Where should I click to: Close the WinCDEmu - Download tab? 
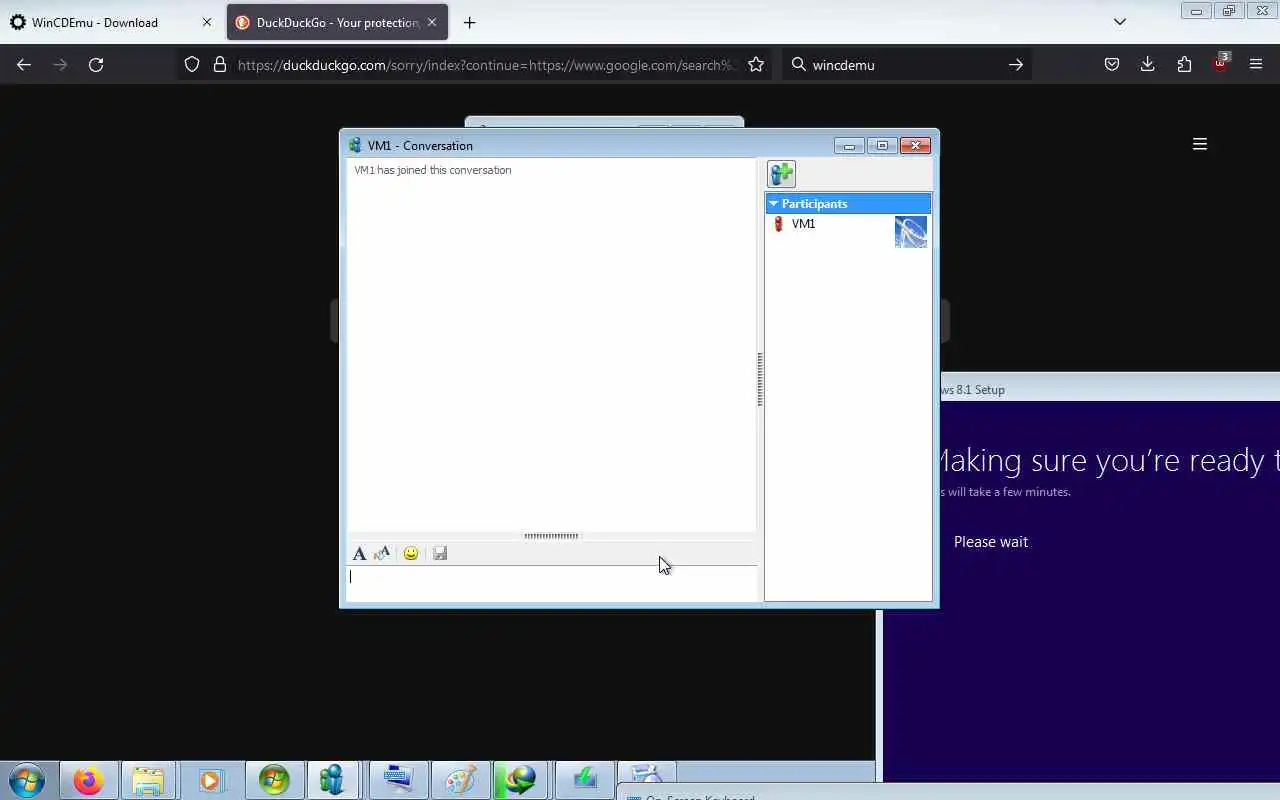tap(207, 22)
